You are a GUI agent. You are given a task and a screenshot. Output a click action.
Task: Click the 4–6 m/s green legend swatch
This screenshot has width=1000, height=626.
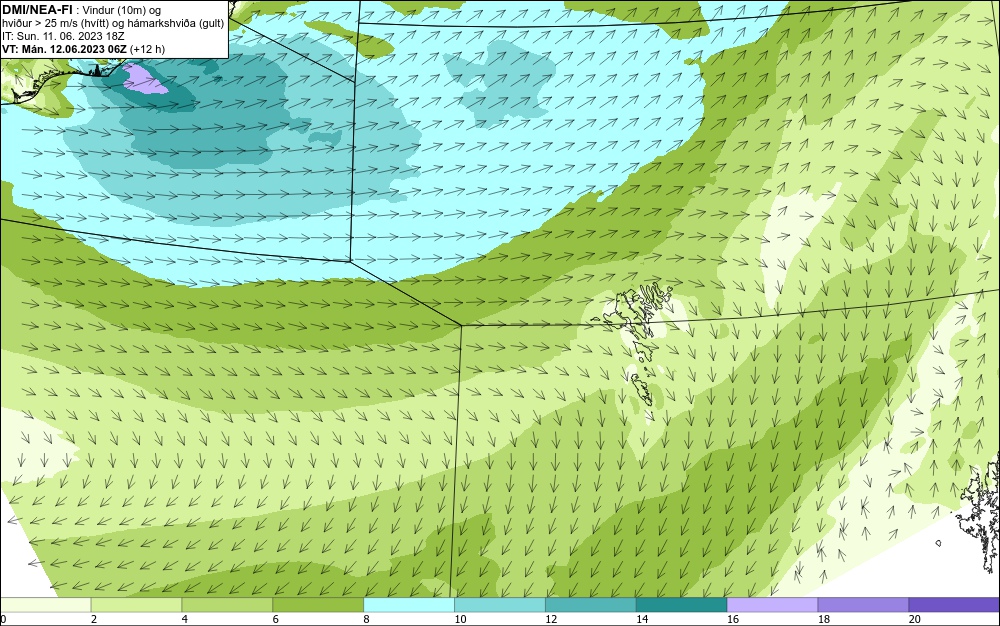(x=227, y=605)
